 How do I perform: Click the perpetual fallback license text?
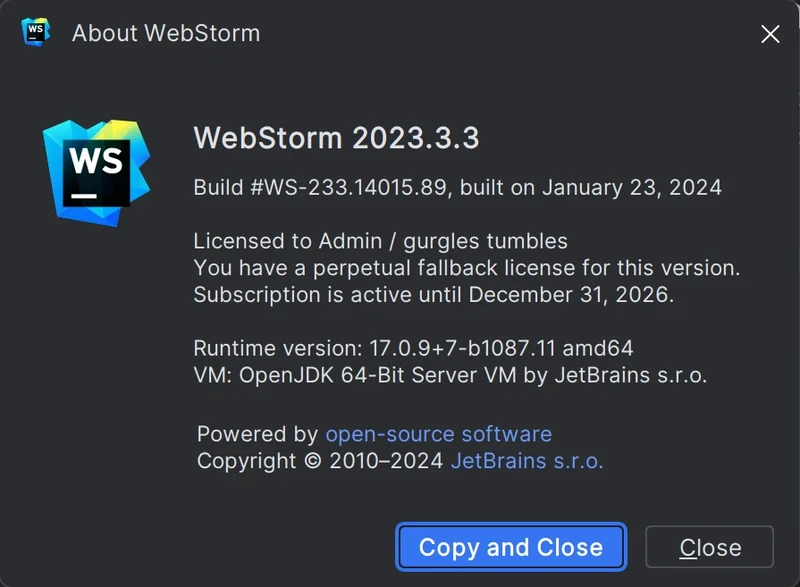click(x=466, y=268)
